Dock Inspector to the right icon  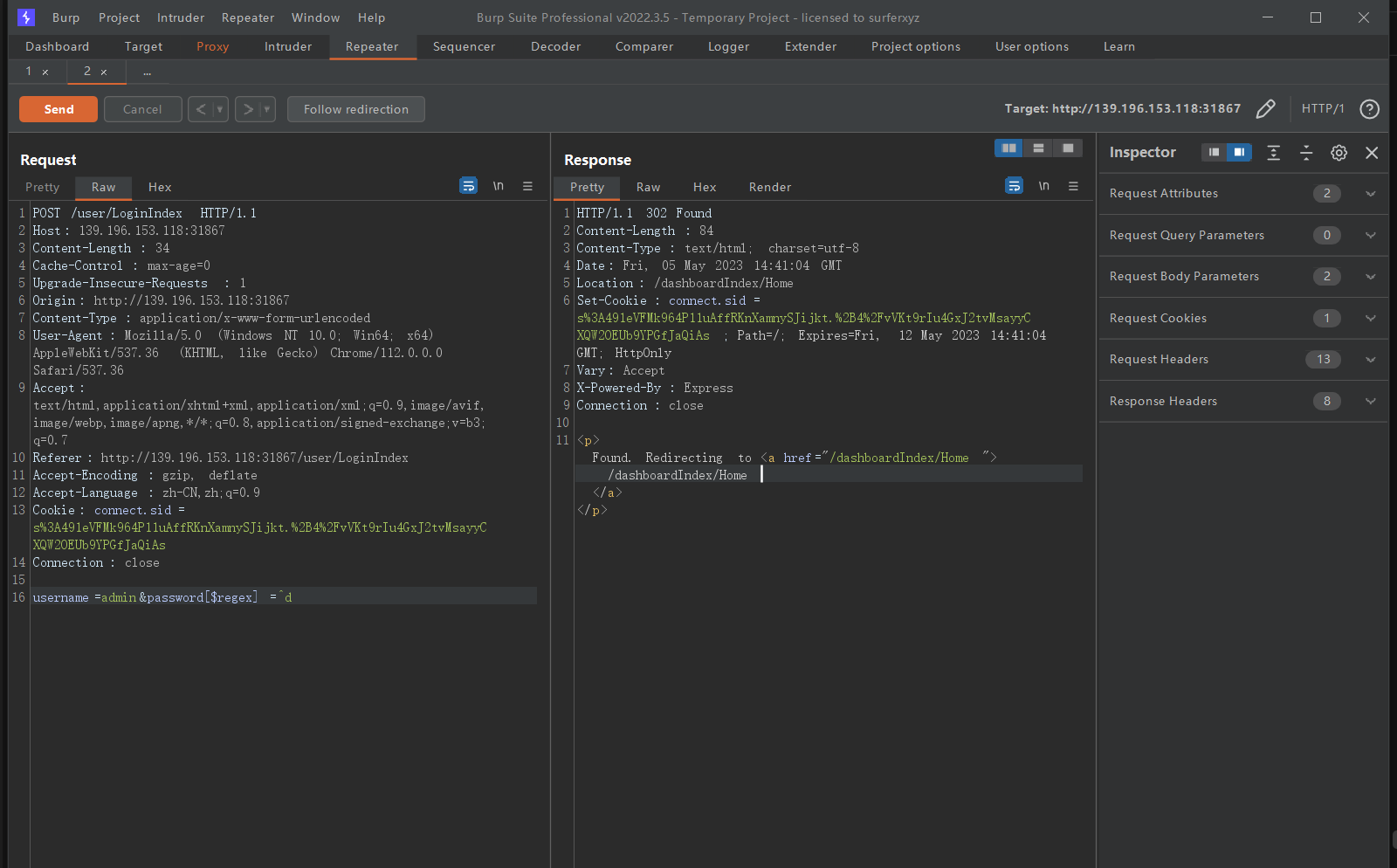tap(1239, 152)
